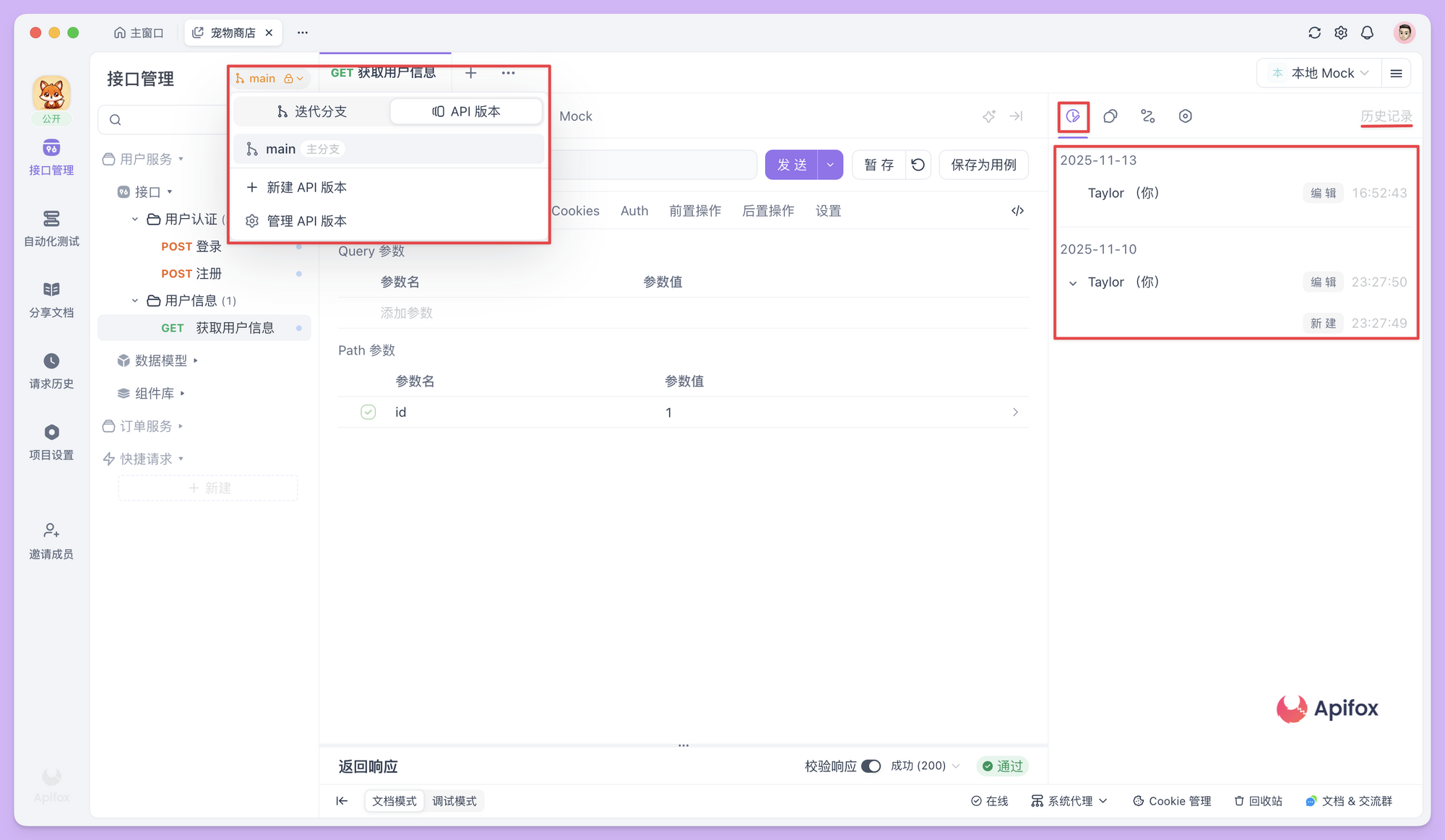This screenshot has width=1445, height=840.
Task: Uncheck the id Path parameter checkbox
Action: pos(368,412)
